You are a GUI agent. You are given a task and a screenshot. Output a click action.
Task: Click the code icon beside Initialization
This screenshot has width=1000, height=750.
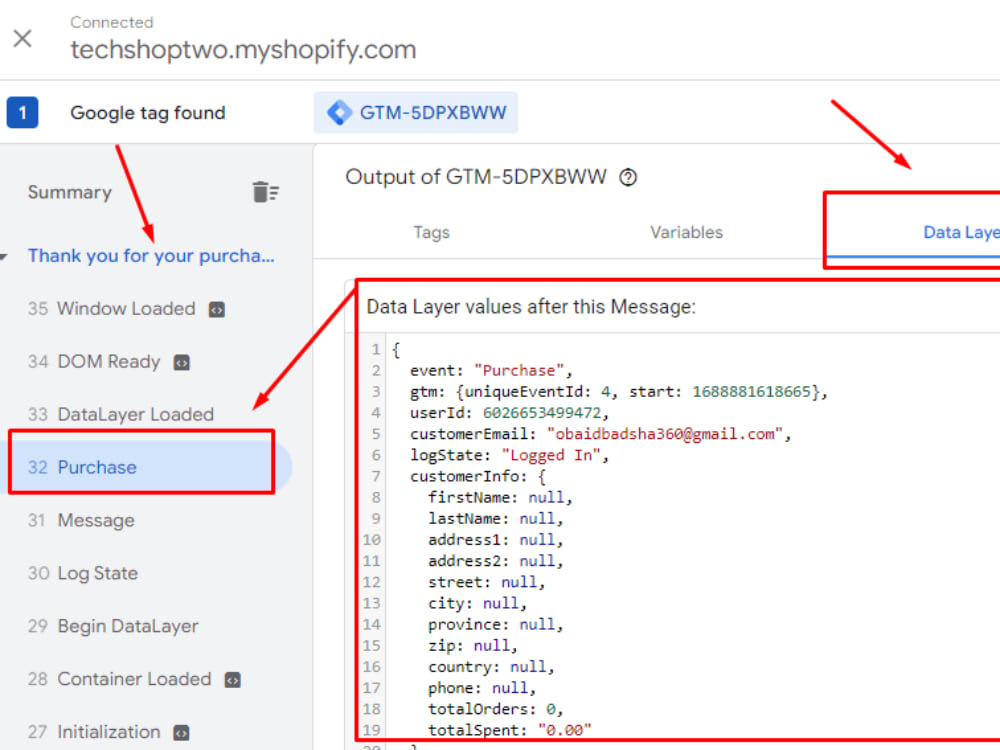coord(181,732)
